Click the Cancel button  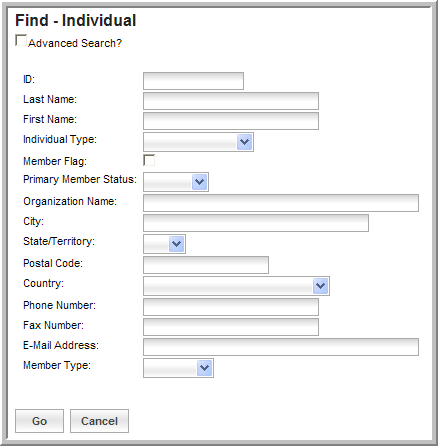[x=99, y=421]
